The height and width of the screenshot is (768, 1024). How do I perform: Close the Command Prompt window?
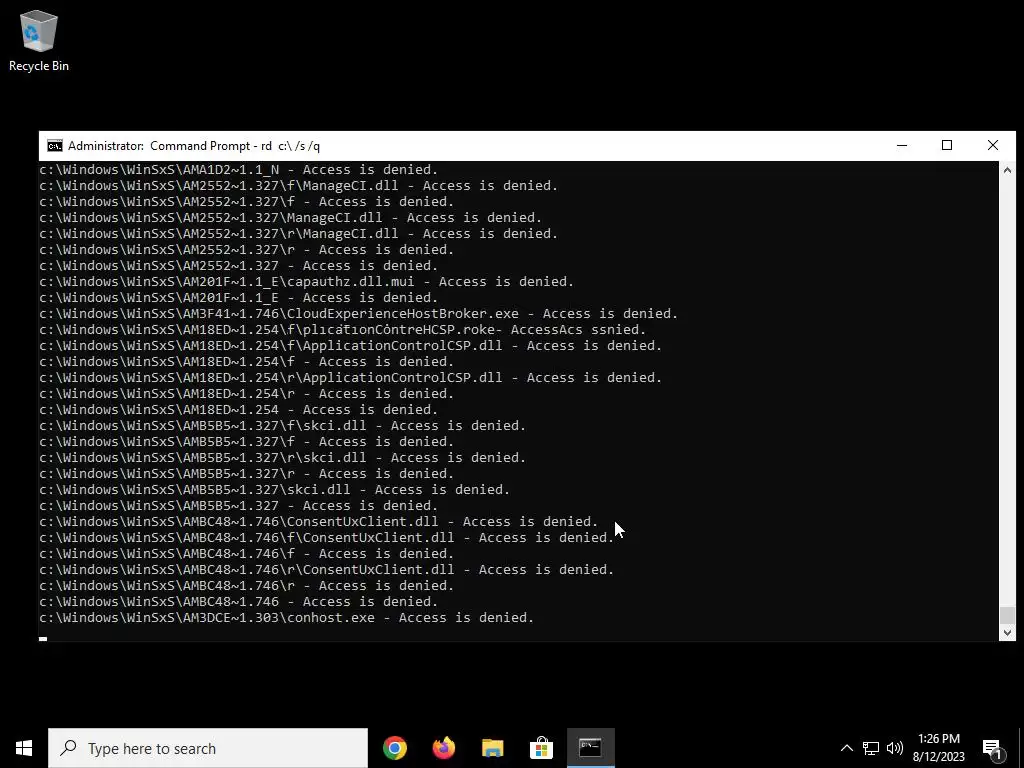click(x=993, y=146)
